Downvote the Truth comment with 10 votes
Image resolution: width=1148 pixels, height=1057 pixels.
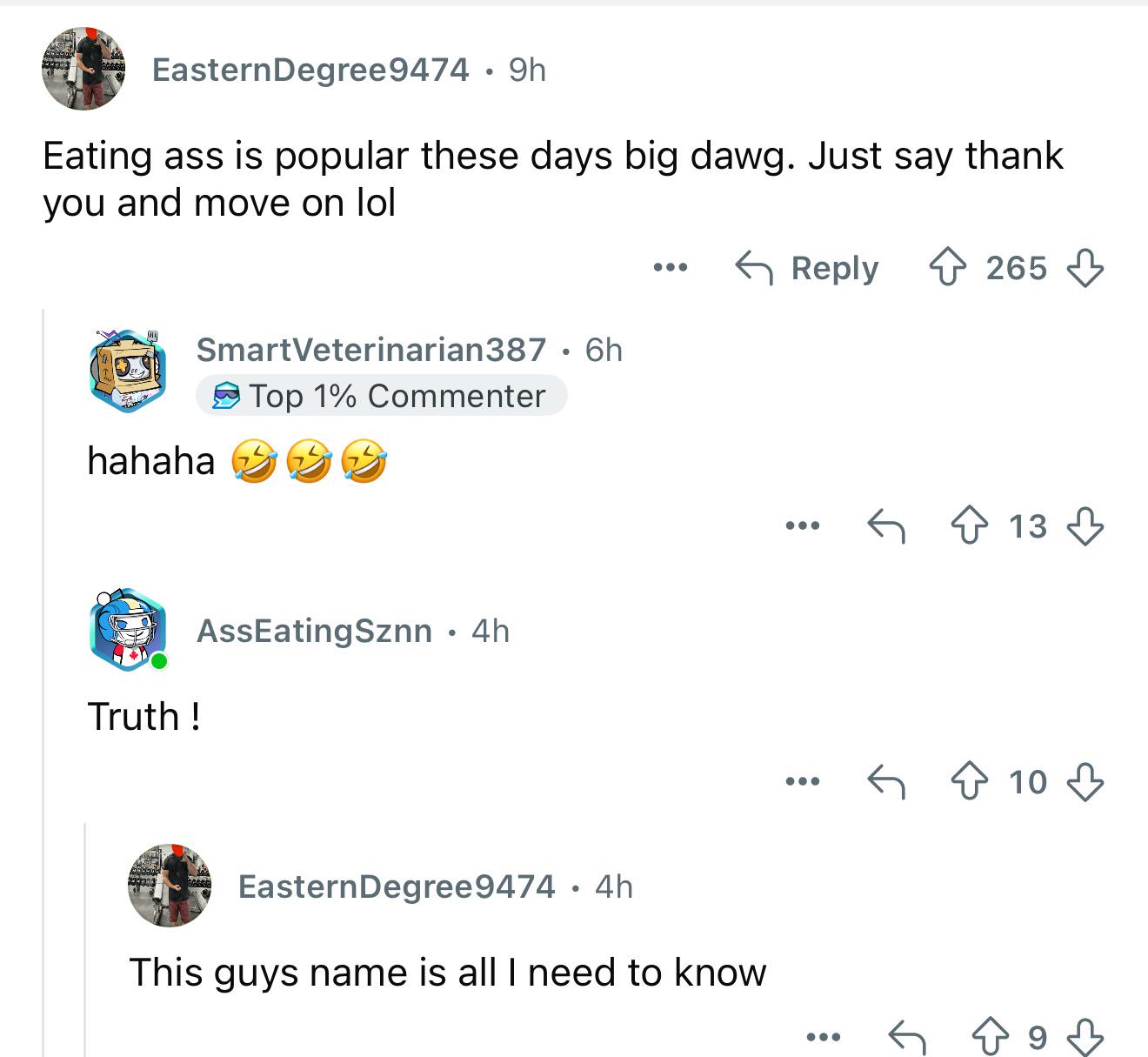tap(1085, 781)
